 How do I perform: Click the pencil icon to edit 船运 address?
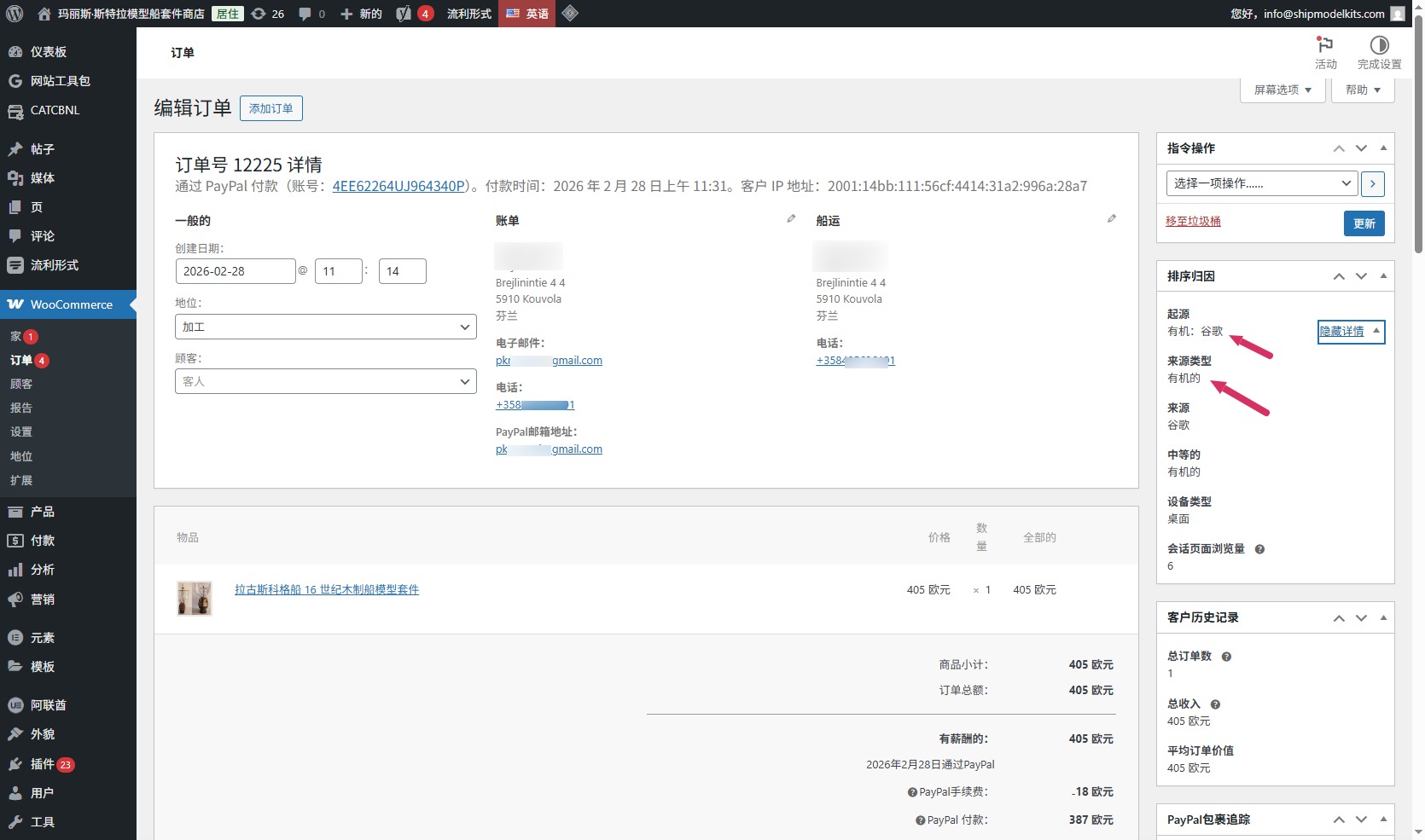pos(1111,219)
